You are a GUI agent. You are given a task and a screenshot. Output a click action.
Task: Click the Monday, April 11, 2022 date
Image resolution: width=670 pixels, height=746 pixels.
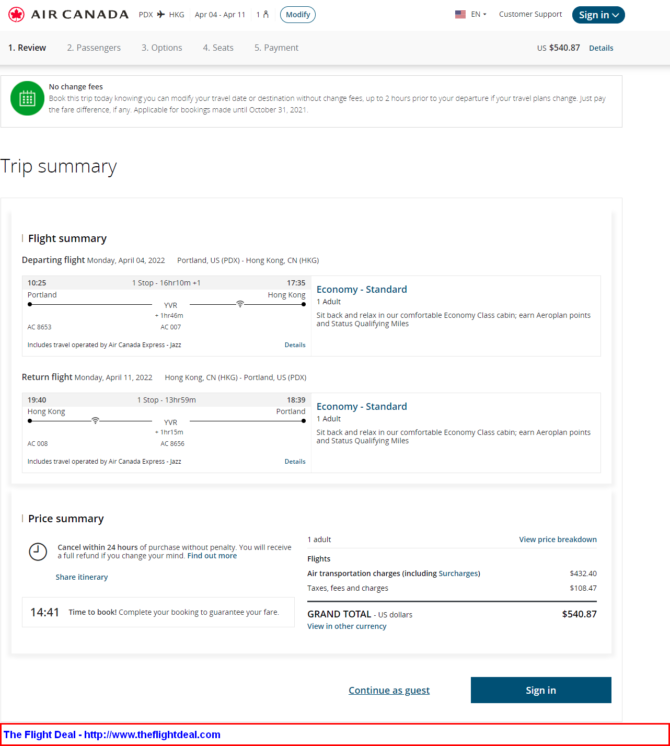(114, 377)
